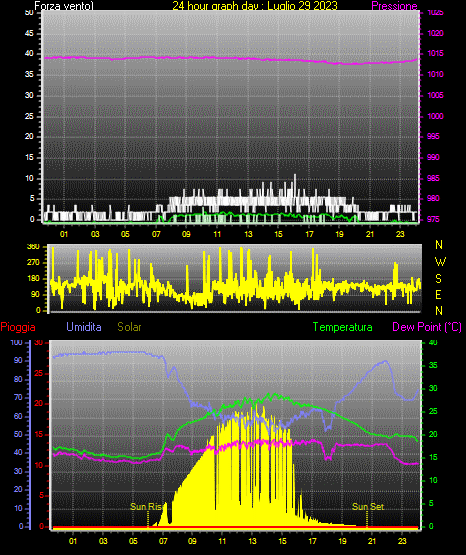Image resolution: width=466 pixels, height=555 pixels.
Task: Click hour 13 on top graph time axis
Action: coord(248,234)
